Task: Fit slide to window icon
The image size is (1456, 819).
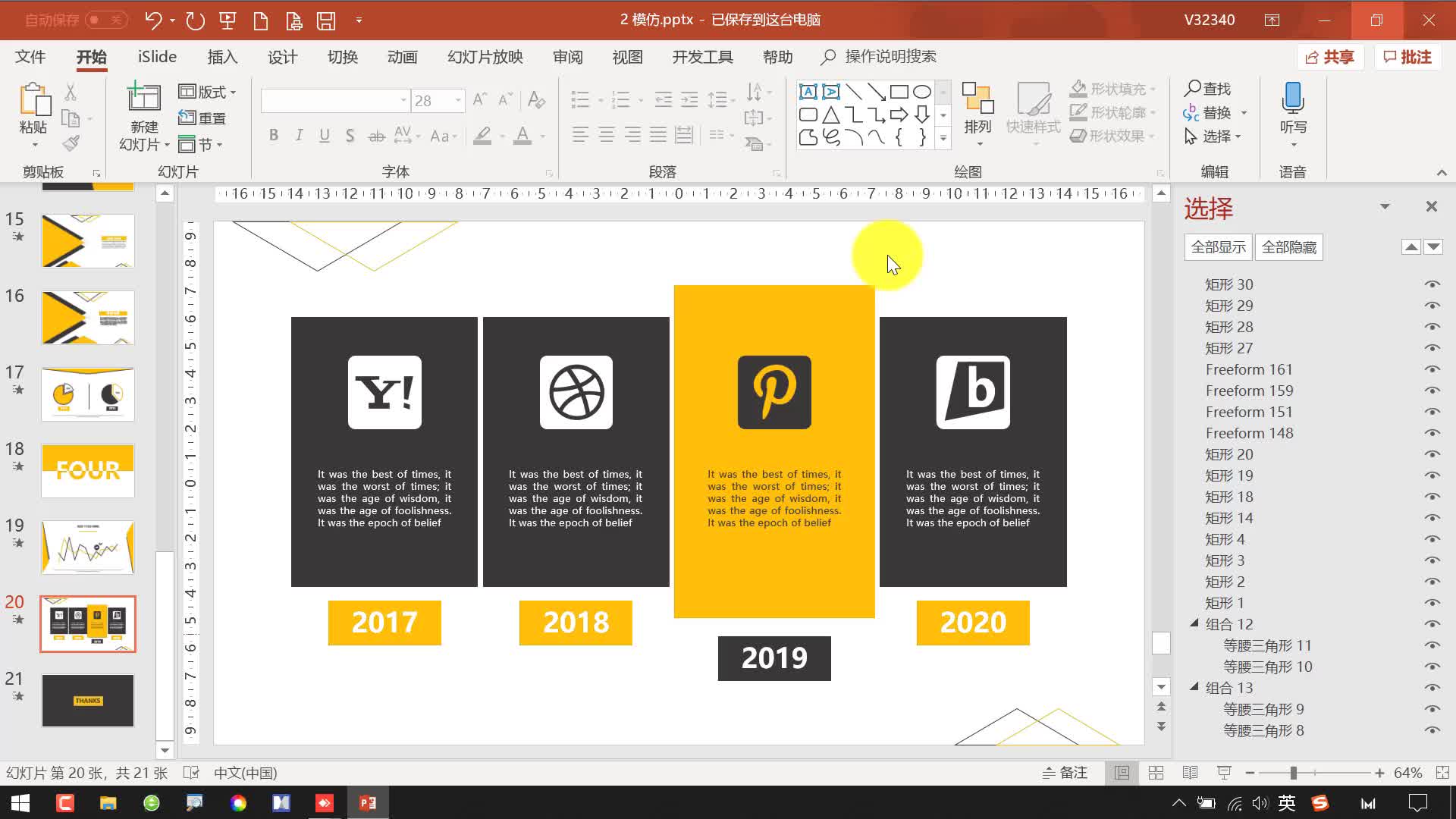Action: click(x=1442, y=773)
